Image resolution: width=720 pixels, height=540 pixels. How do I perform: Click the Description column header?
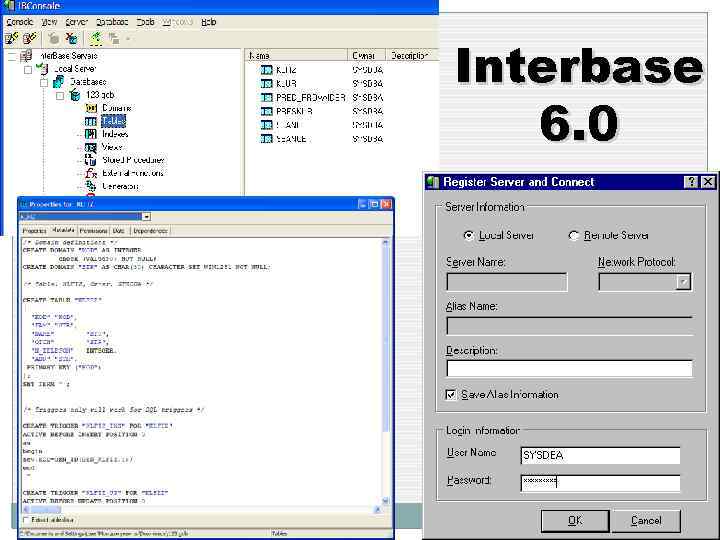[x=412, y=56]
